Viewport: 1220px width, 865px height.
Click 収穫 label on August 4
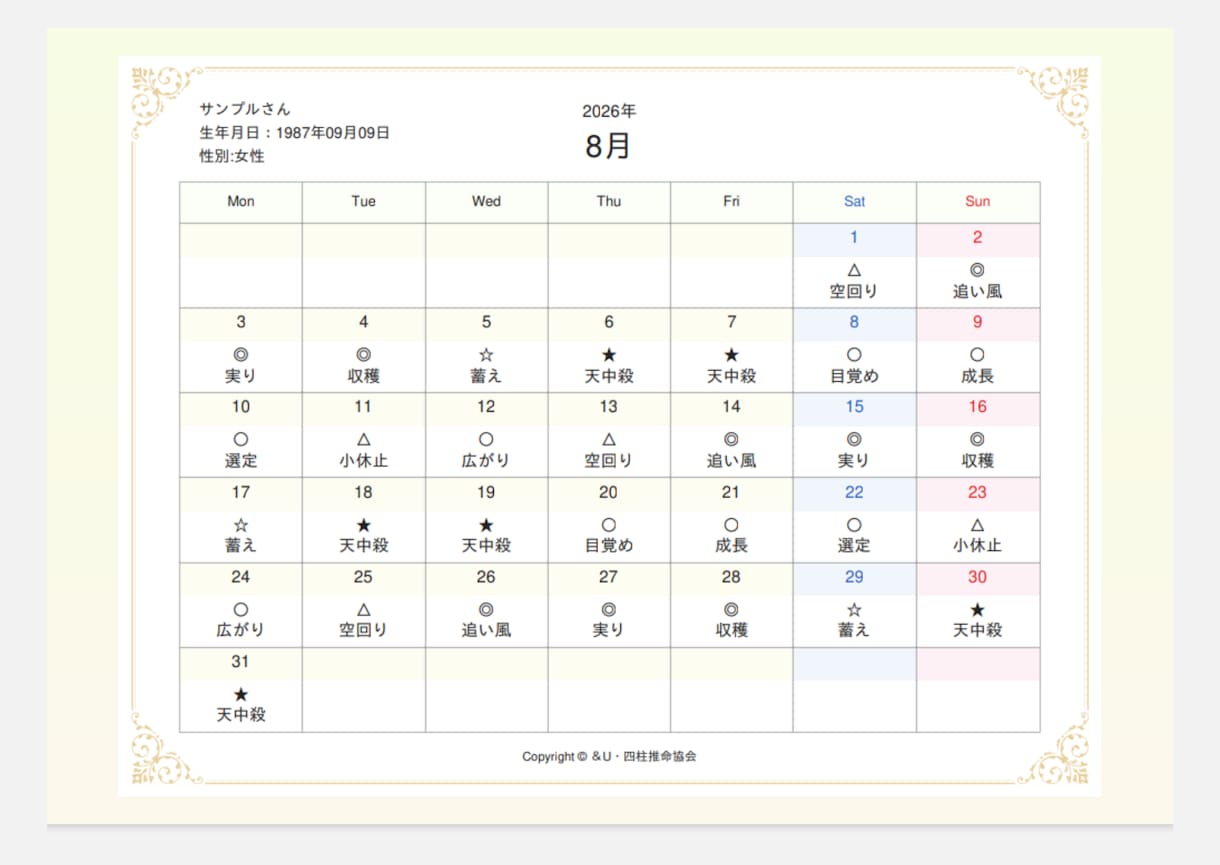coord(363,376)
